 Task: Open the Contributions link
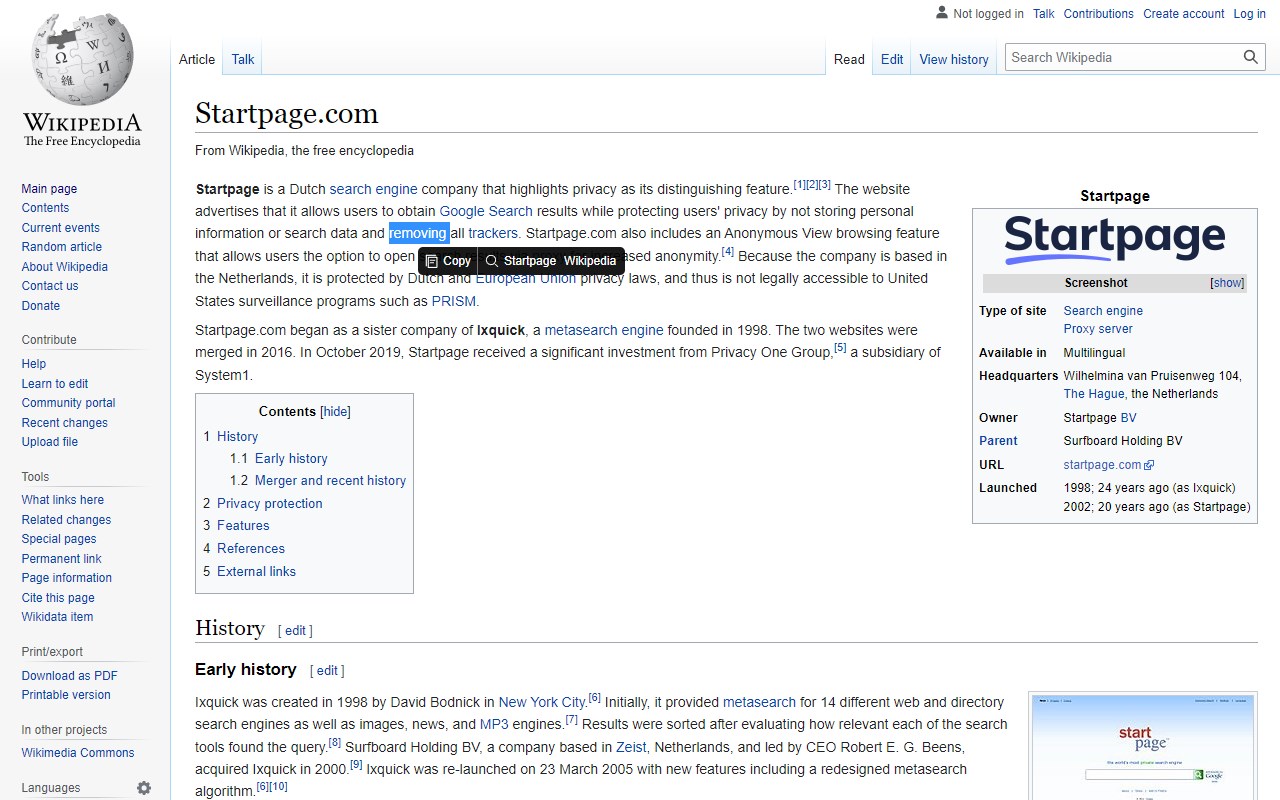(1099, 14)
